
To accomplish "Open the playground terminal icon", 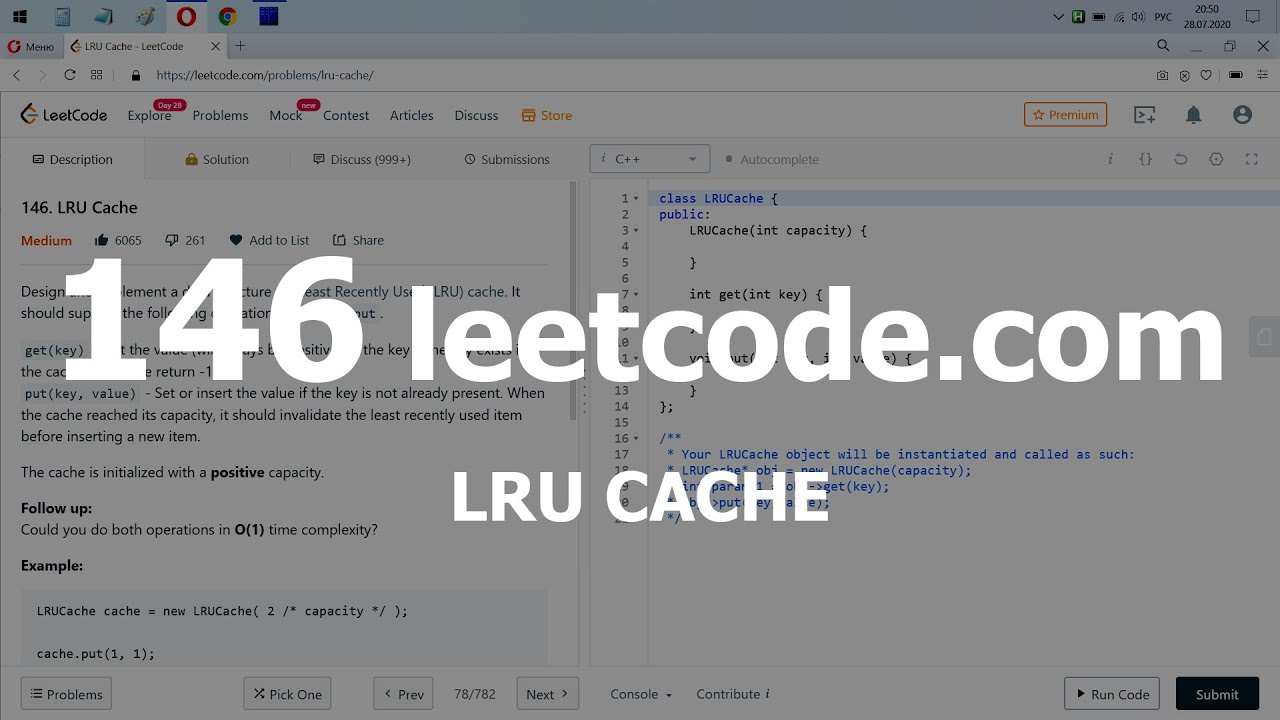I will tap(1144, 115).
